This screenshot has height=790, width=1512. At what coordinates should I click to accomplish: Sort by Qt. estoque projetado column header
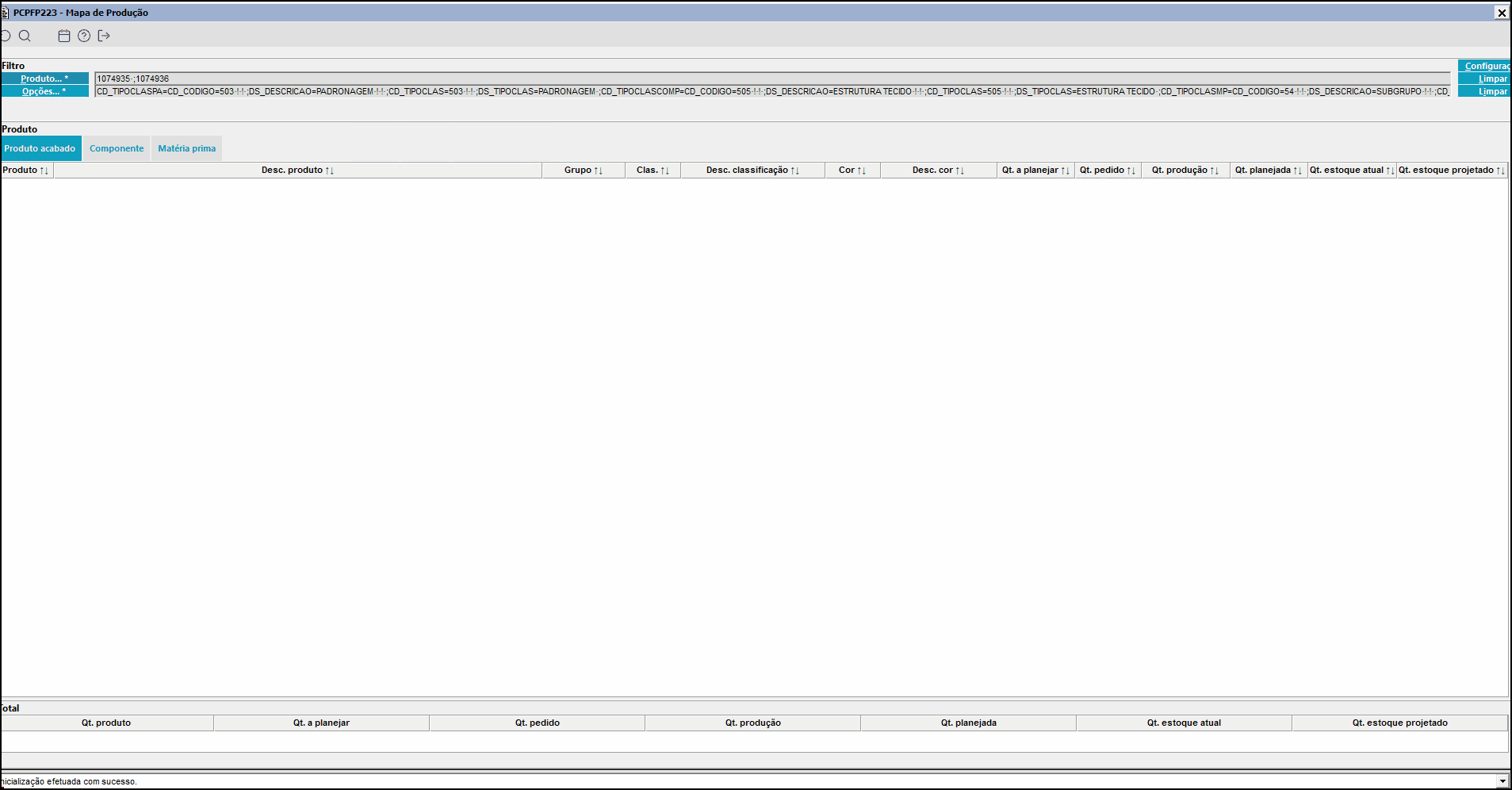[x=1453, y=170]
